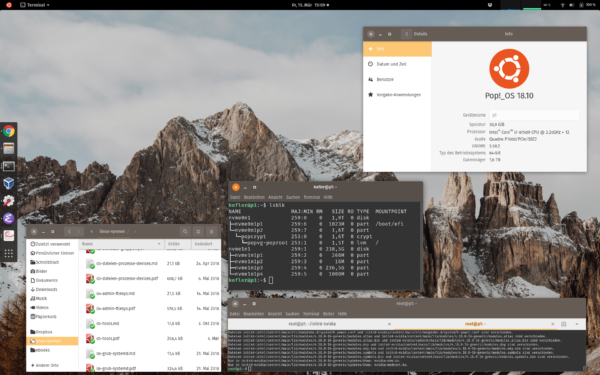Screen dimensions: 600x375
Task: Open Ansicht menu in the kofler@p1 terminal
Action: pyautogui.click(x=275, y=197)
